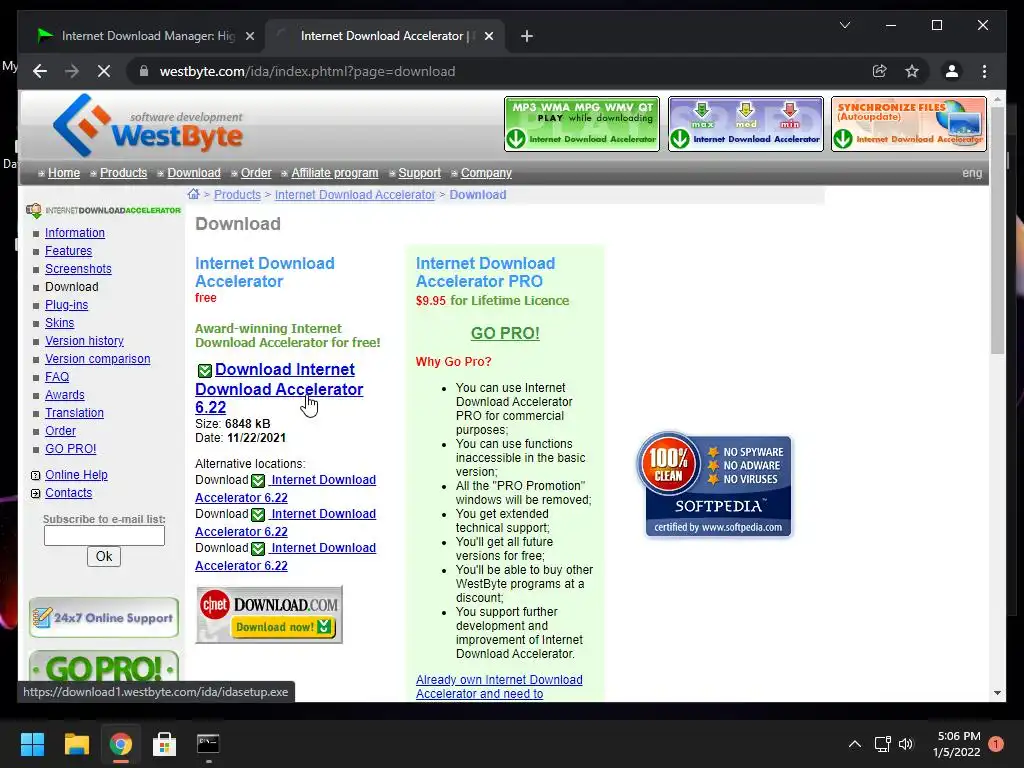Open the clock and date panel
Viewport: 1024px width, 768px height.
(x=956, y=744)
